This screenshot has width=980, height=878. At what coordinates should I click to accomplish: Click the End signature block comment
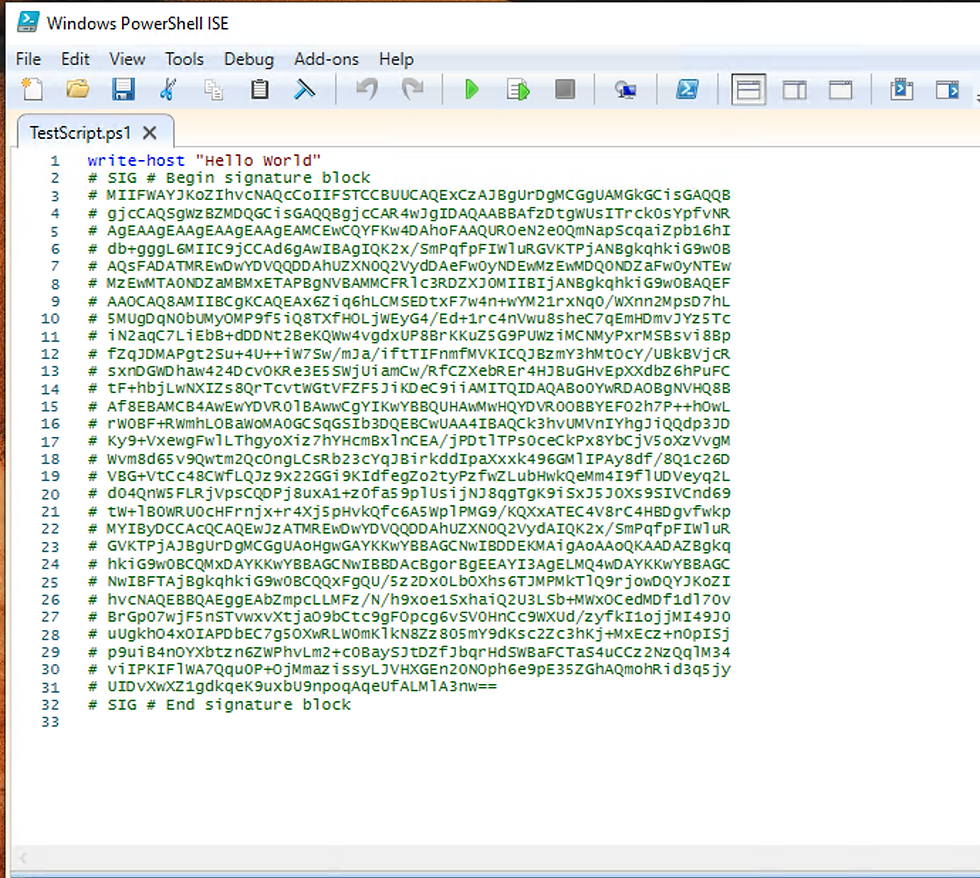pyautogui.click(x=219, y=705)
